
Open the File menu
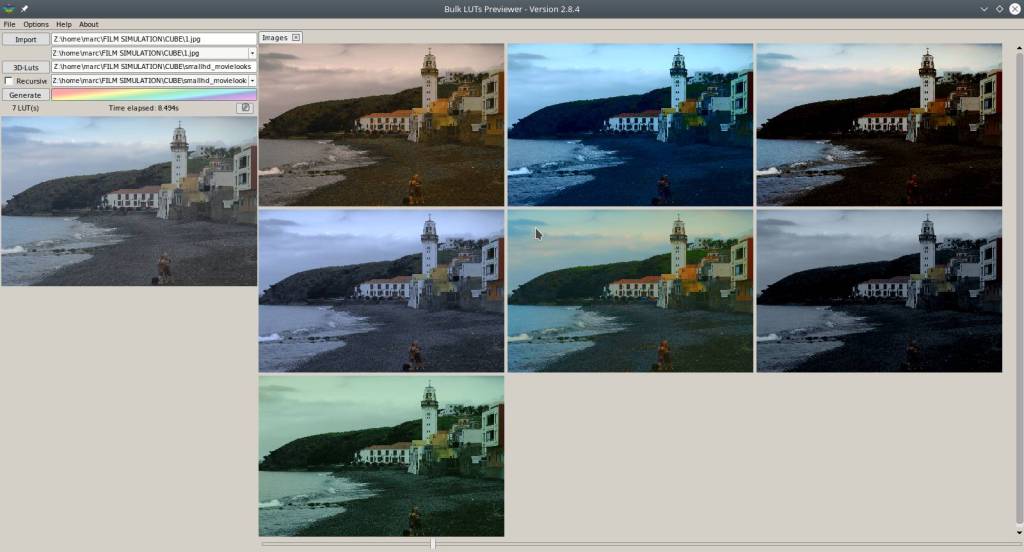9,24
